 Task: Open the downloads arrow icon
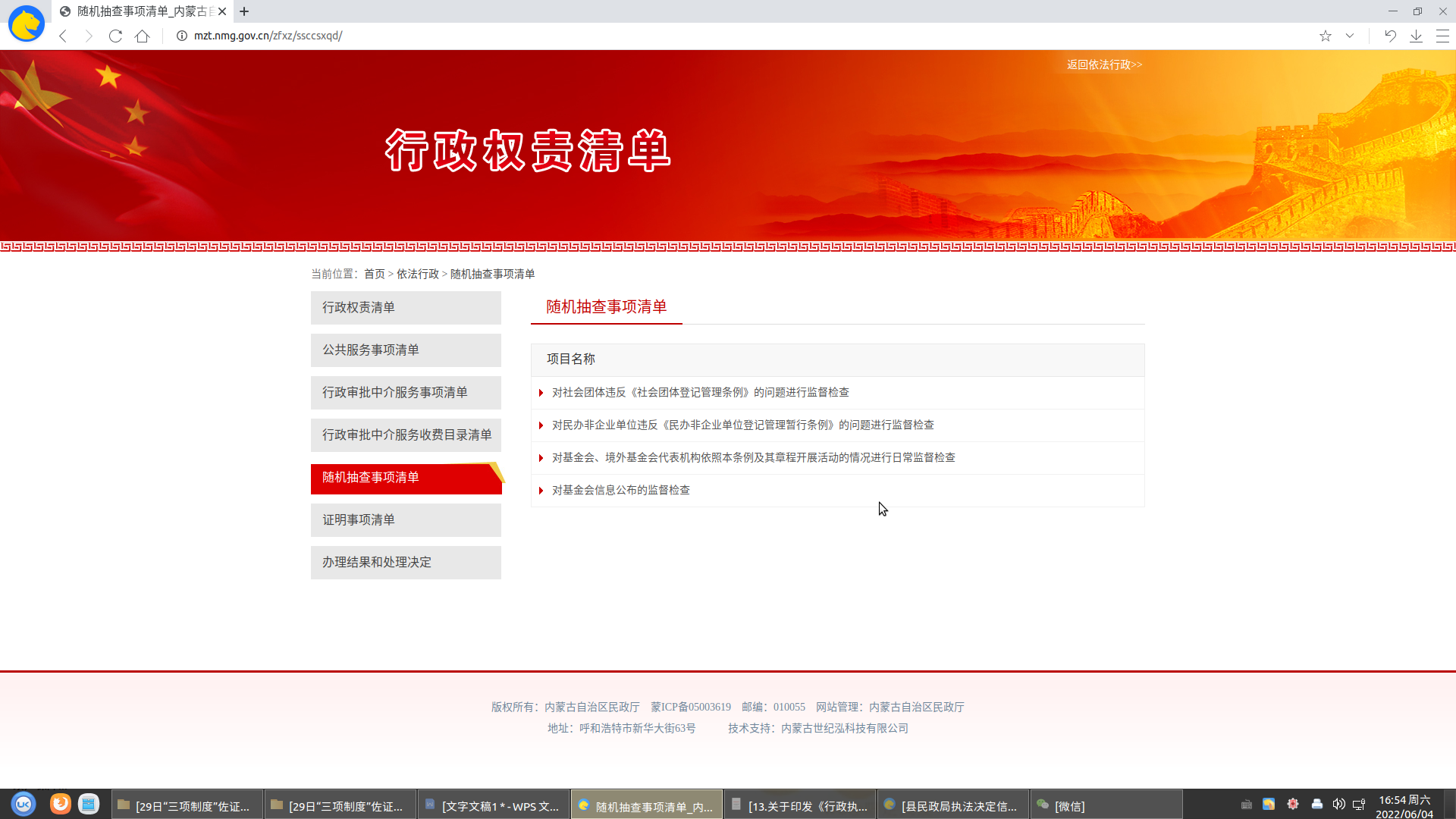(1416, 36)
